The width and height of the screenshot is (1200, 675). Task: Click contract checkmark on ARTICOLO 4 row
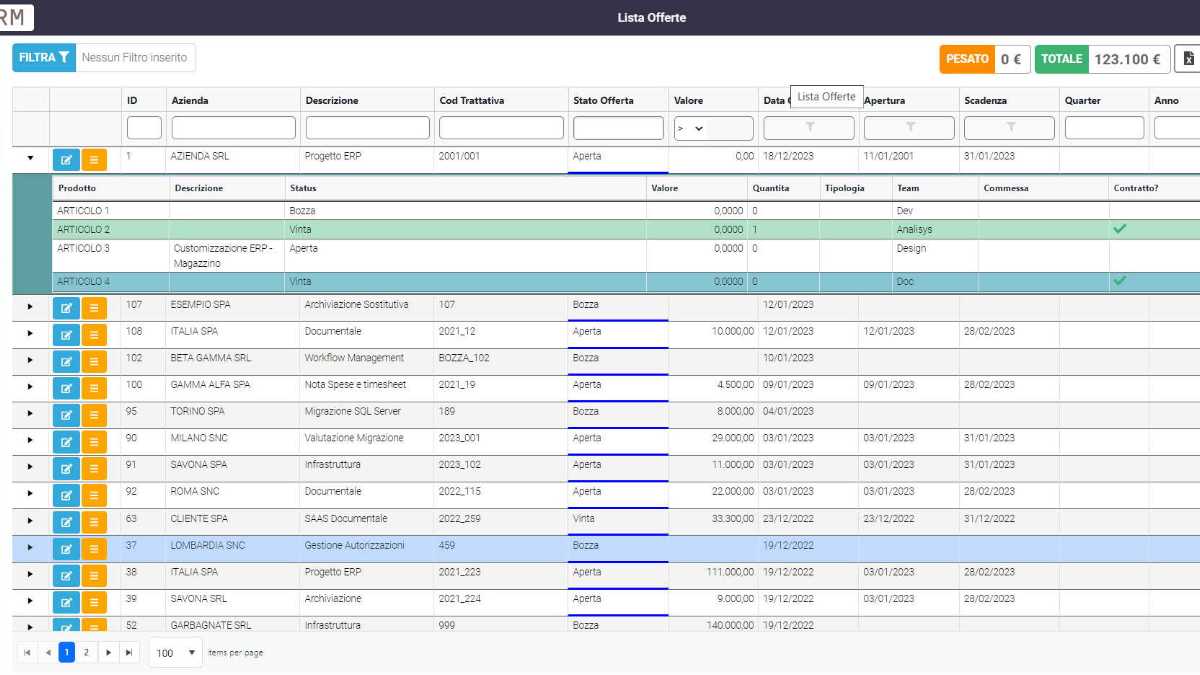tap(1119, 281)
